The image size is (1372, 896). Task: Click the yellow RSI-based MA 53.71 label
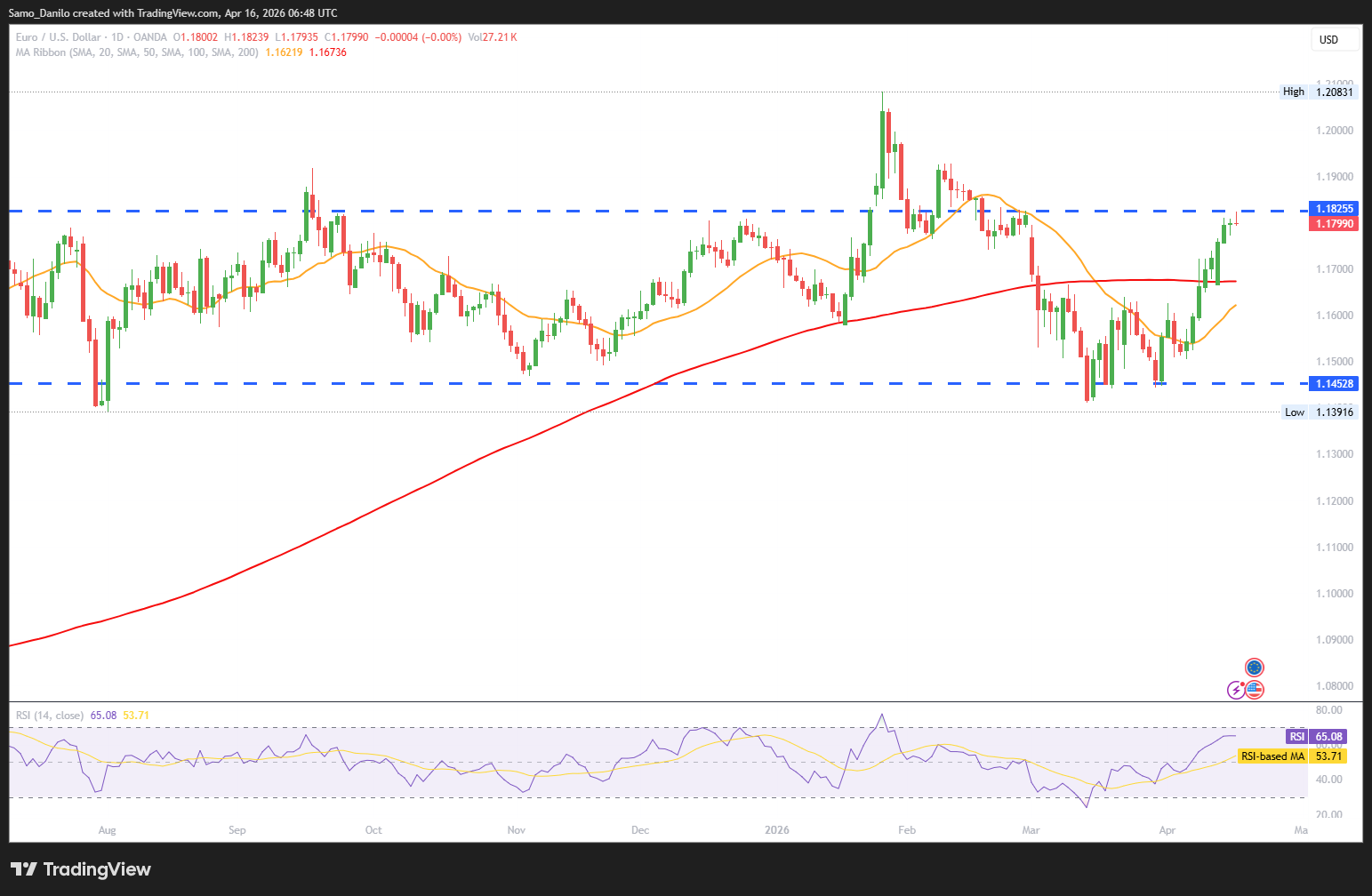tap(1292, 756)
